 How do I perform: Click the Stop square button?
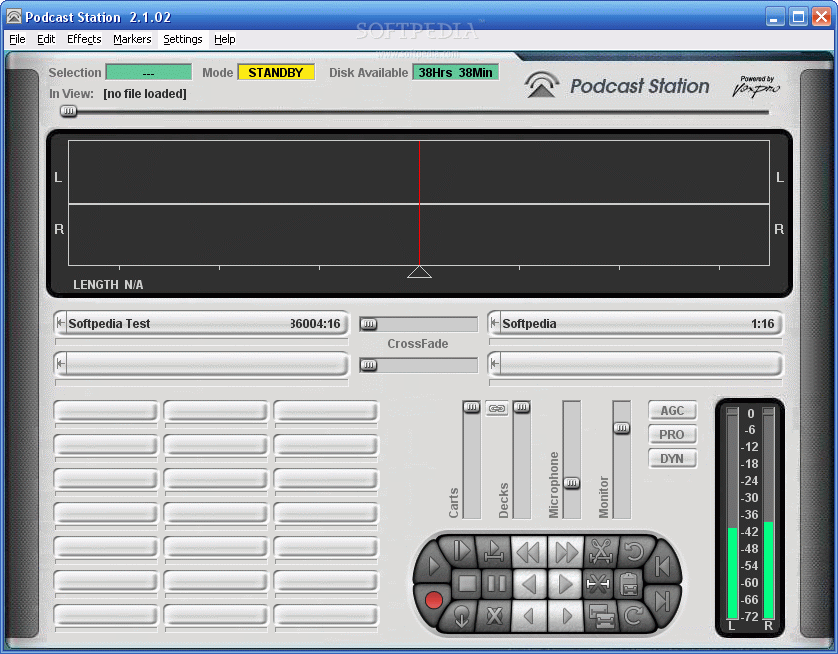(x=467, y=583)
